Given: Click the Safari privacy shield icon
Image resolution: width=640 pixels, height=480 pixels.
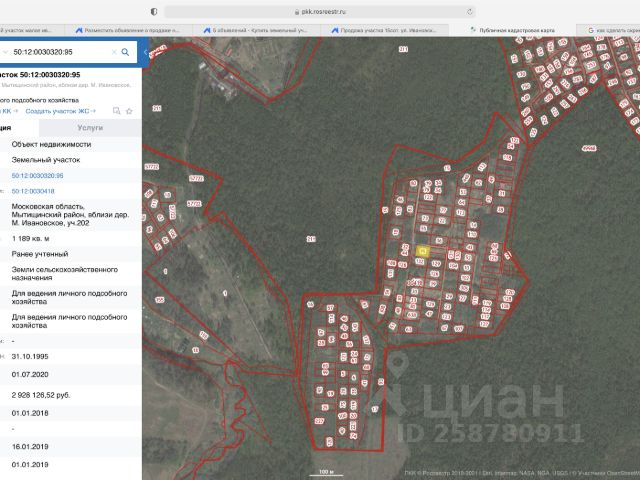Looking at the screenshot, I should pyautogui.click(x=154, y=12).
